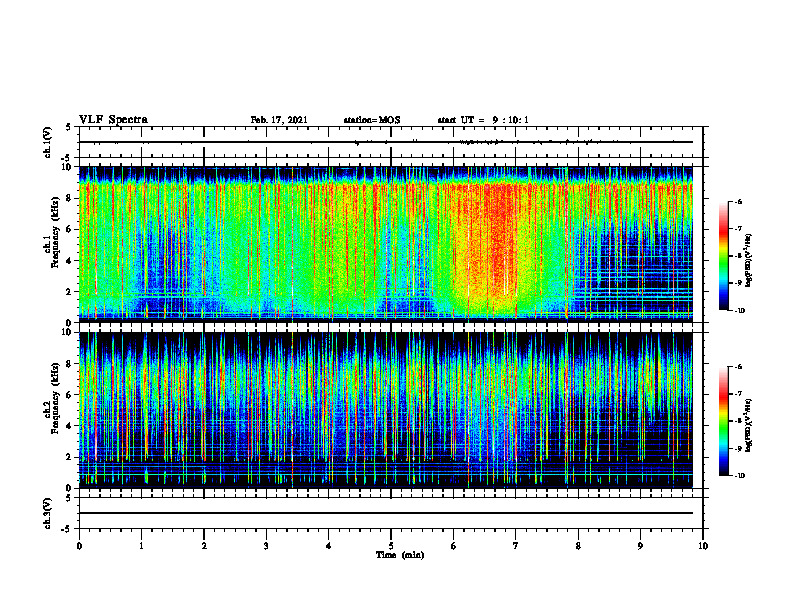
Task: Click the "4" kHz tick on ch.2 frequency axis
Action: (x=70, y=426)
